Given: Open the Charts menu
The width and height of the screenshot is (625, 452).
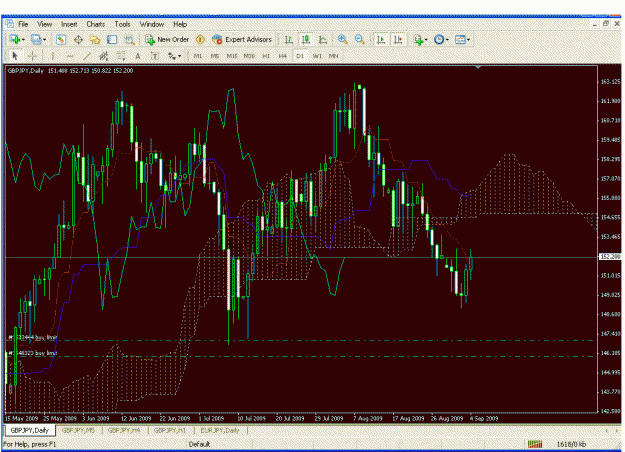Looking at the screenshot, I should pos(96,24).
